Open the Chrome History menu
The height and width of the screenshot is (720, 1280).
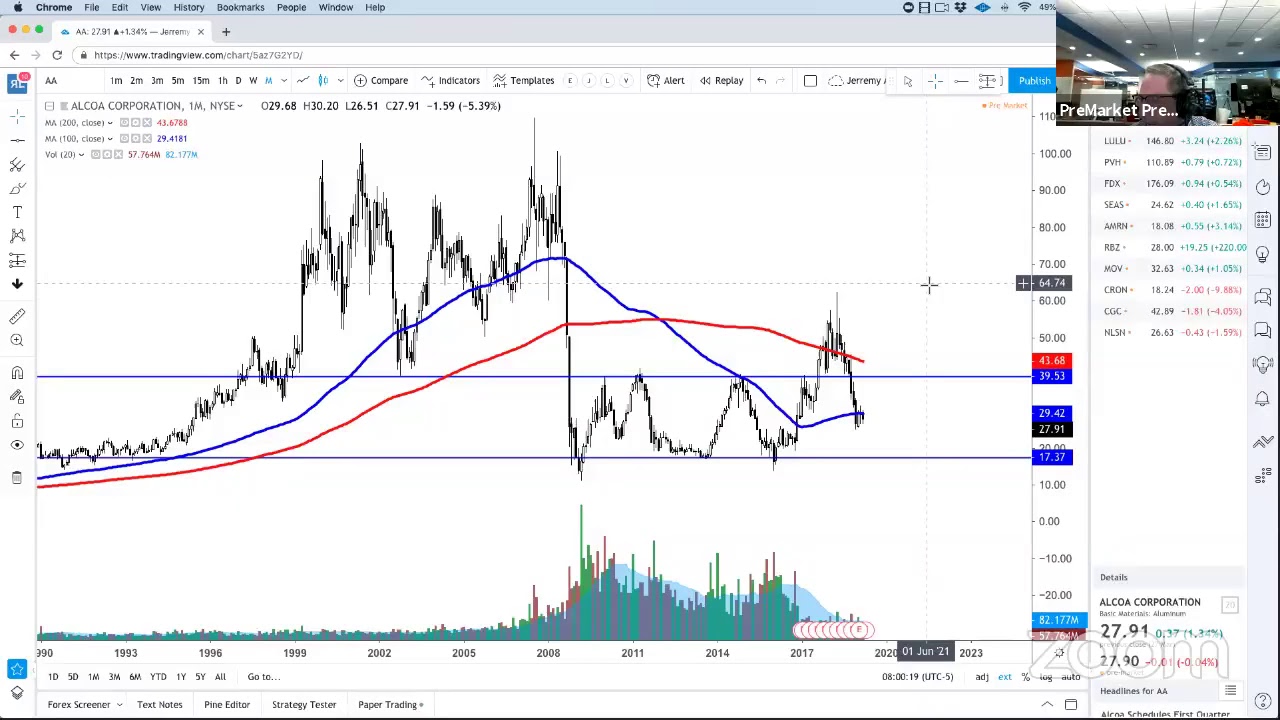click(x=188, y=7)
